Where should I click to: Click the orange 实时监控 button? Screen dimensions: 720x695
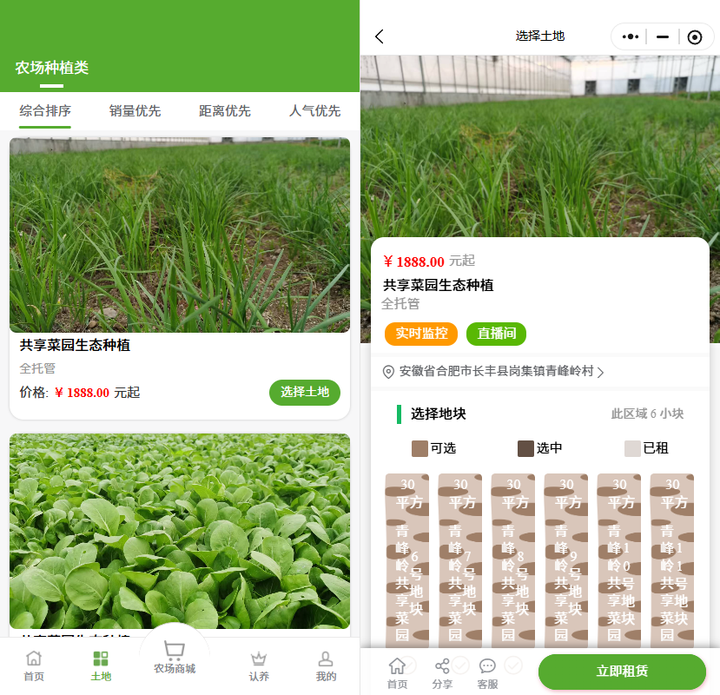[x=421, y=333]
